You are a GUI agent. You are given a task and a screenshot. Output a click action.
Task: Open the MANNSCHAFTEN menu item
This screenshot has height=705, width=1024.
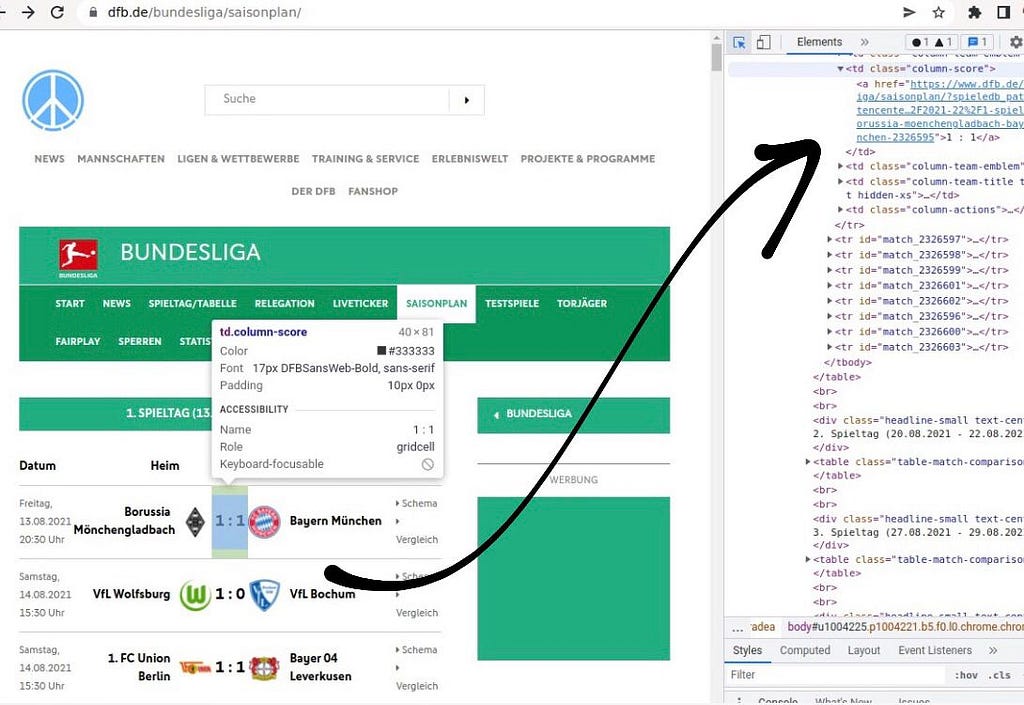click(121, 159)
